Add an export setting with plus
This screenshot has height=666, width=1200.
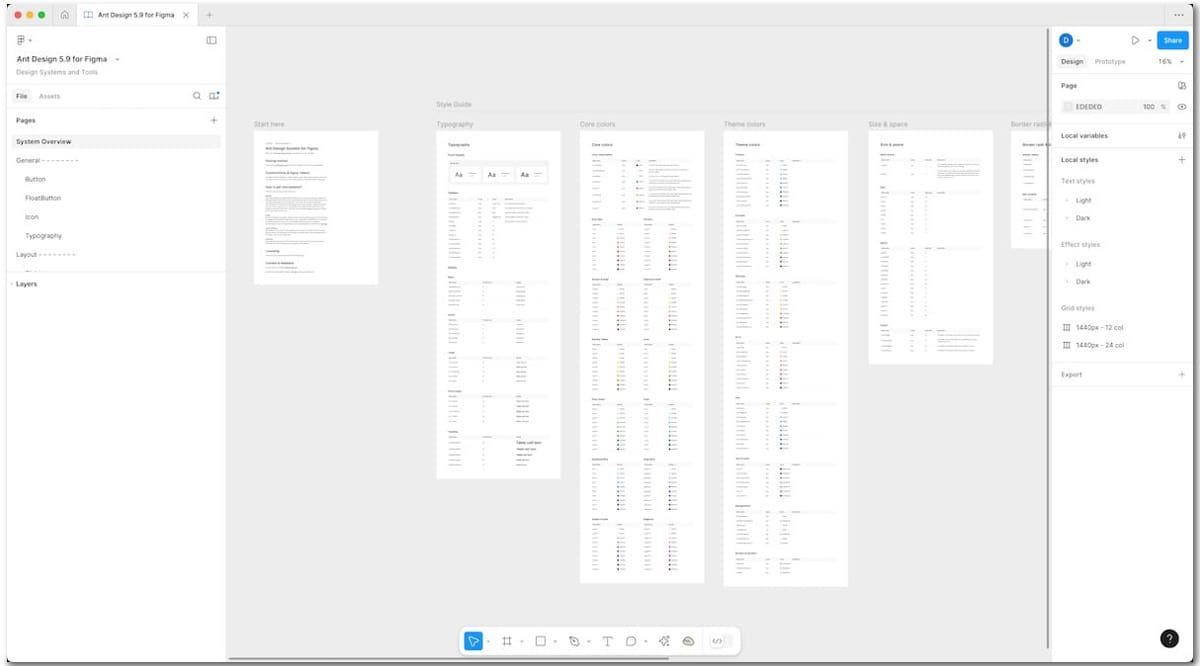tap(1182, 375)
